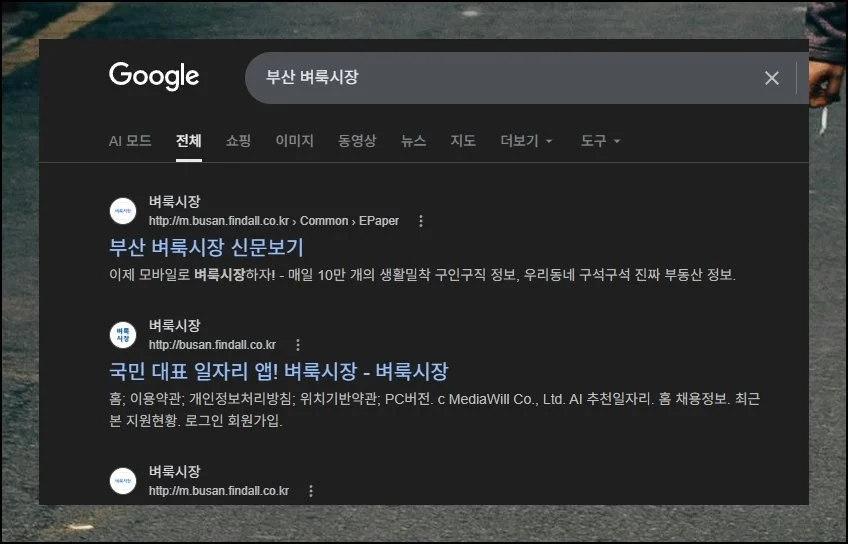848x544 pixels.
Task: Click the 벼룩시장 site name of the third result
Action: (x=175, y=472)
